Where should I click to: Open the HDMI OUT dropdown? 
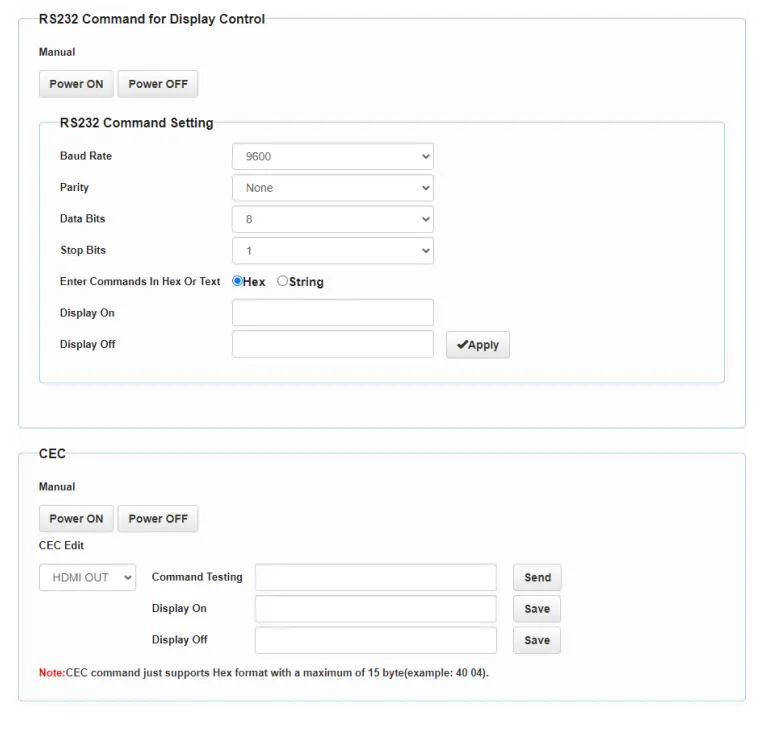[87, 577]
